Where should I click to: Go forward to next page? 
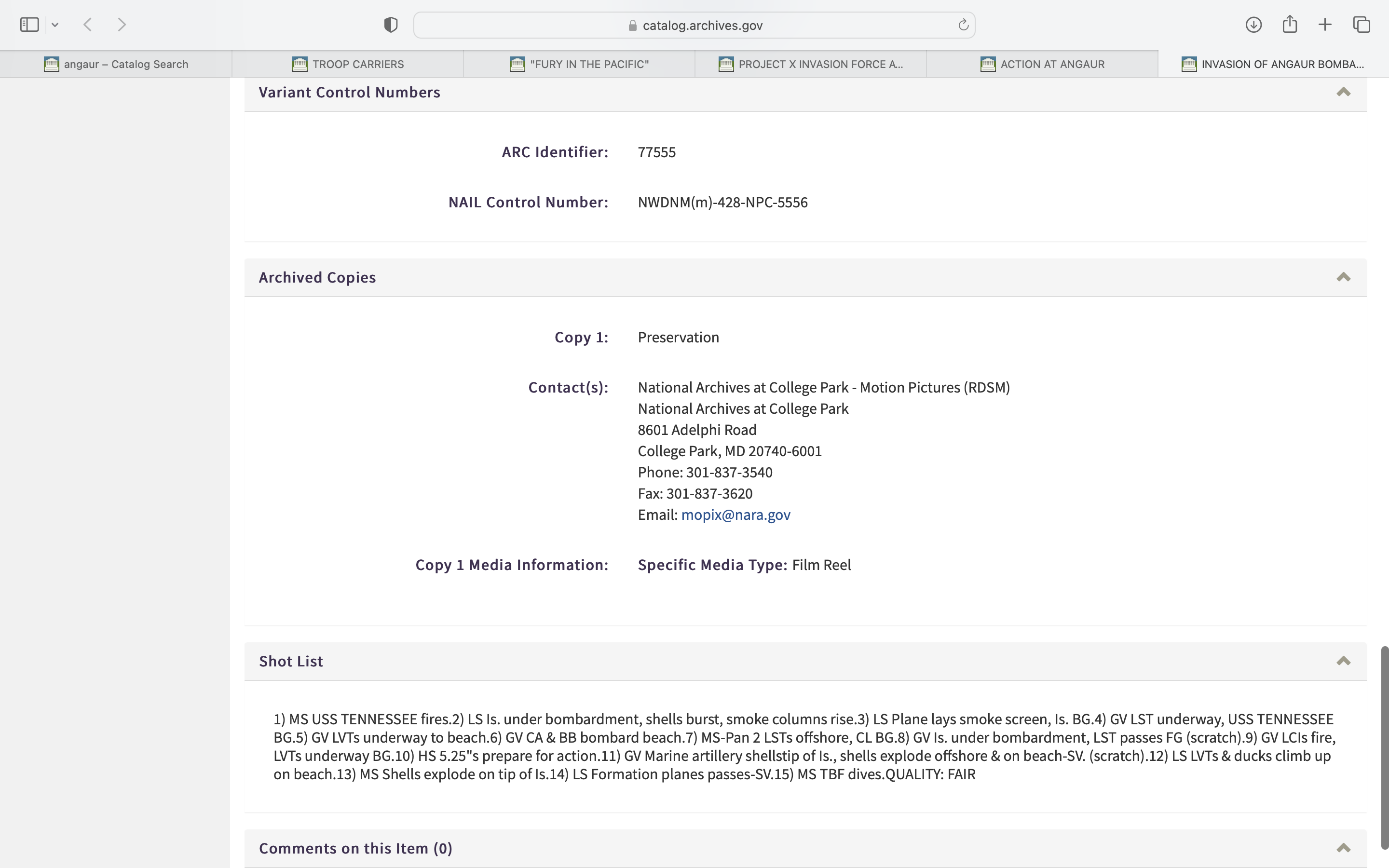(x=122, y=25)
